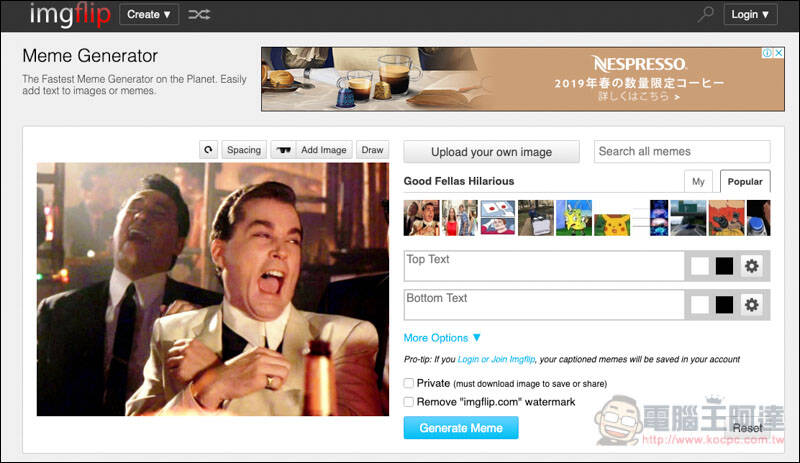Focus the Search all memes field
The height and width of the screenshot is (463, 800).
682,152
